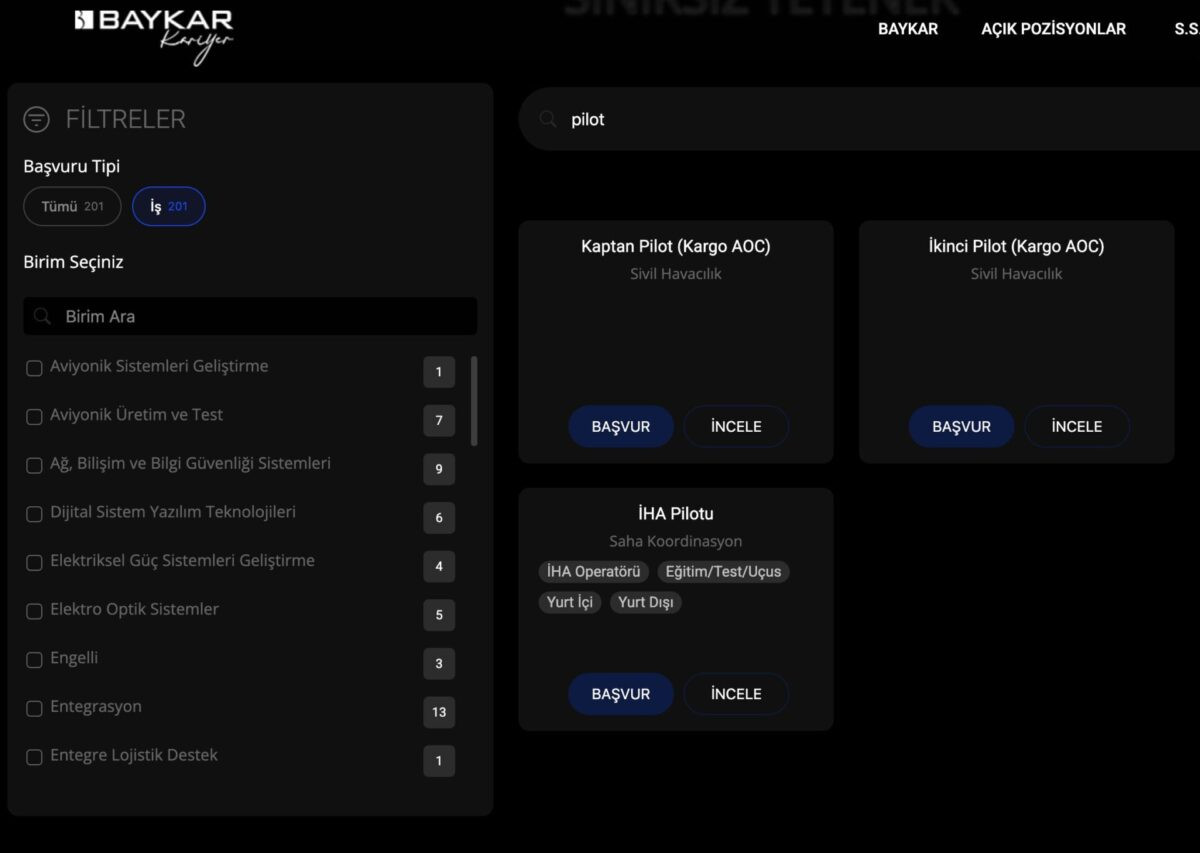Check Aviyonik Üretim ve Test checkbox
Viewport: 1200px width, 853px height.
[34, 416]
